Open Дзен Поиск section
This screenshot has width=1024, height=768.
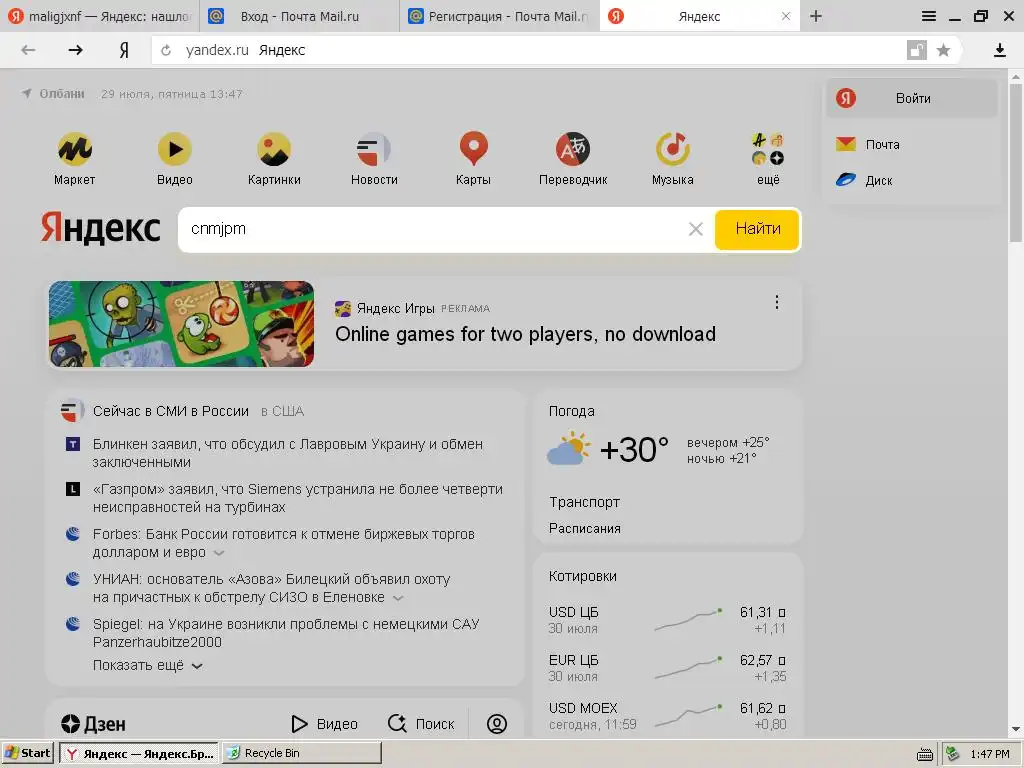(421, 724)
